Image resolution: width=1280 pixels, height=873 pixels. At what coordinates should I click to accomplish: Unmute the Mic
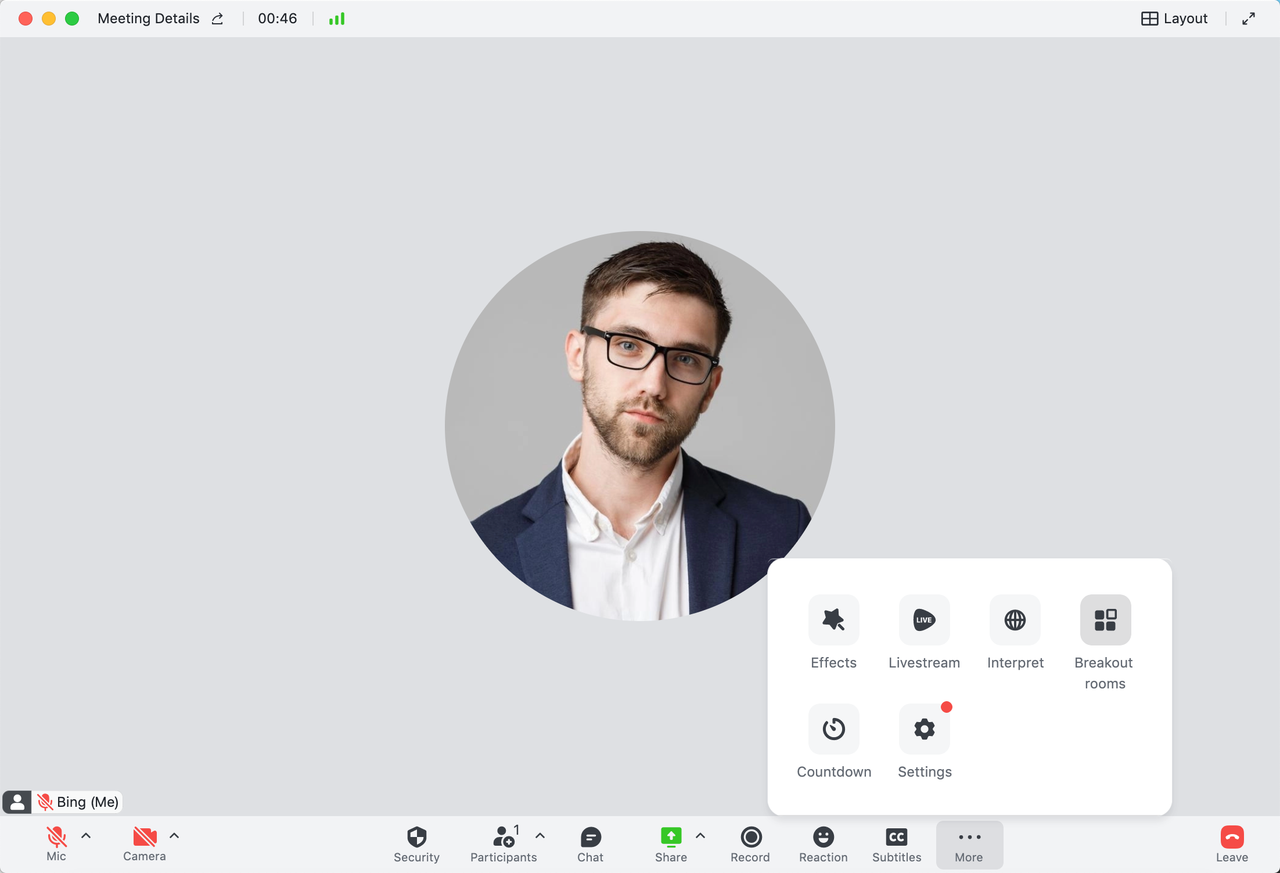56,844
